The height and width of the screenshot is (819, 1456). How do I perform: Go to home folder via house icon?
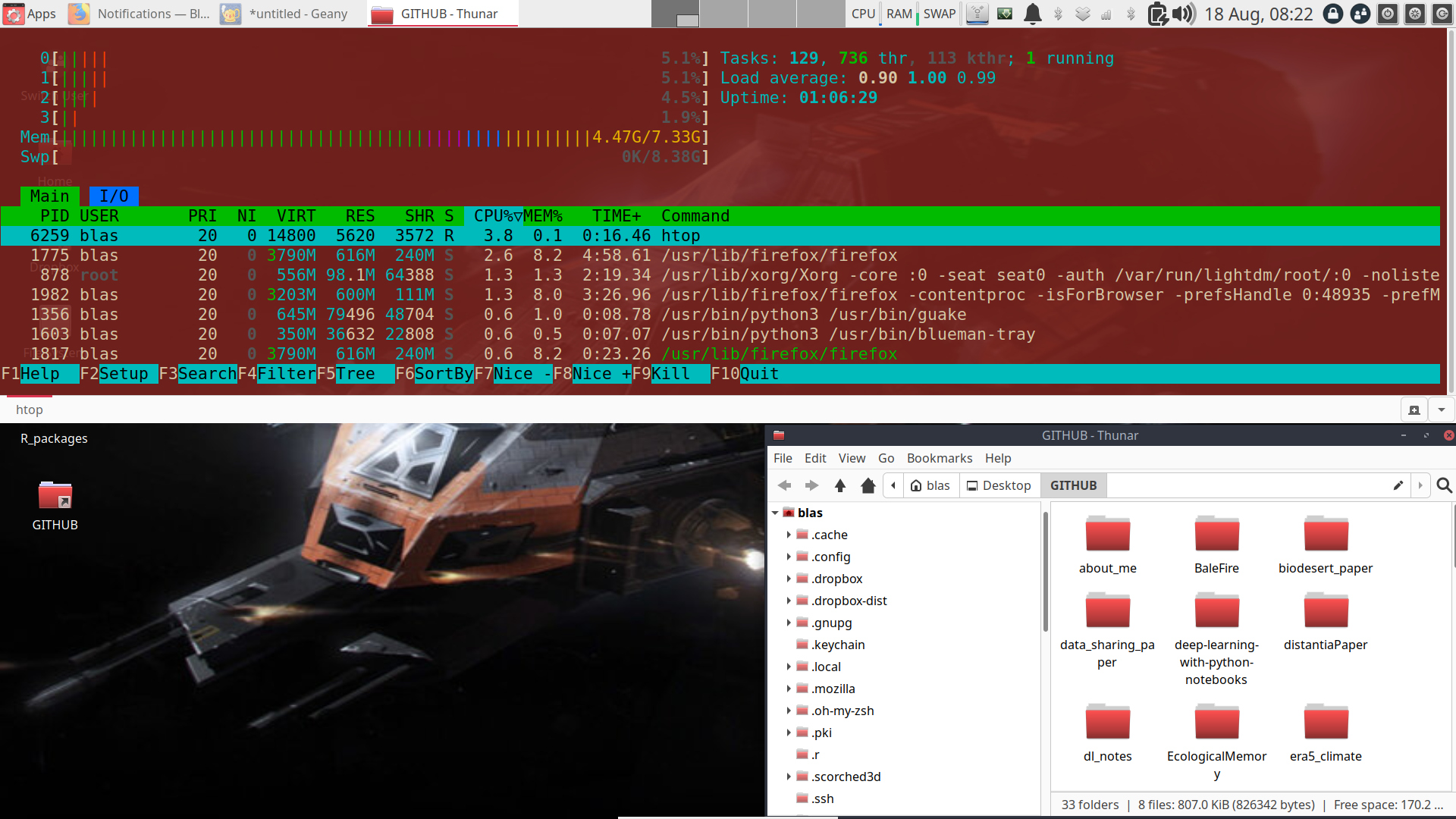pyautogui.click(x=868, y=485)
